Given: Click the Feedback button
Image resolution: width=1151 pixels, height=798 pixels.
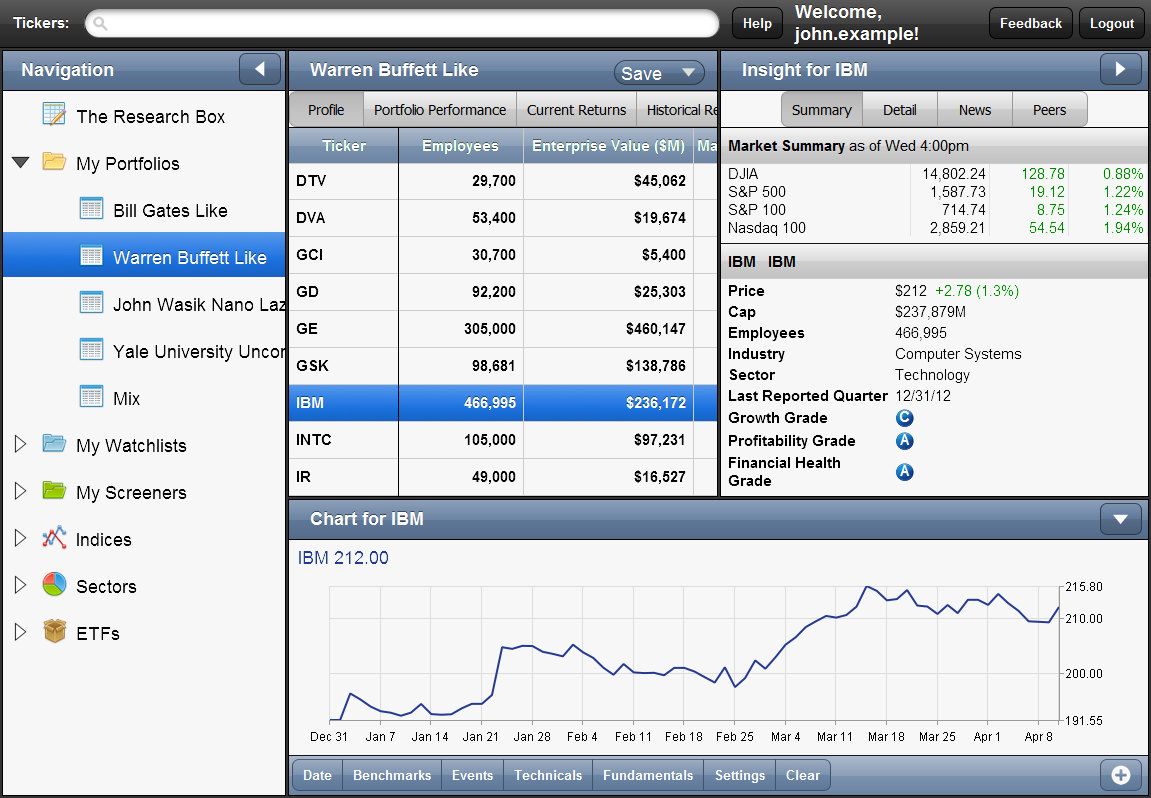Looking at the screenshot, I should pyautogui.click(x=1031, y=23).
